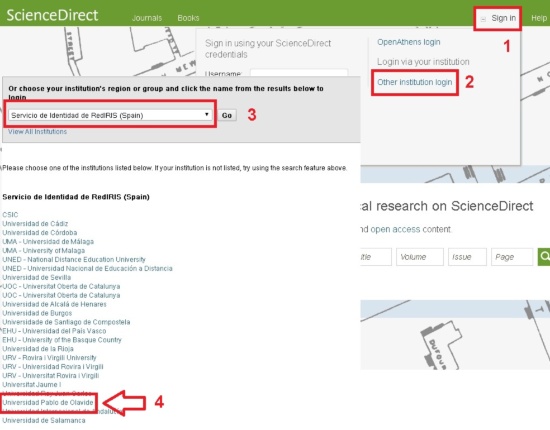Screen dimensions: 550x430
Task: Click the green search magnifier button
Action: 544,257
